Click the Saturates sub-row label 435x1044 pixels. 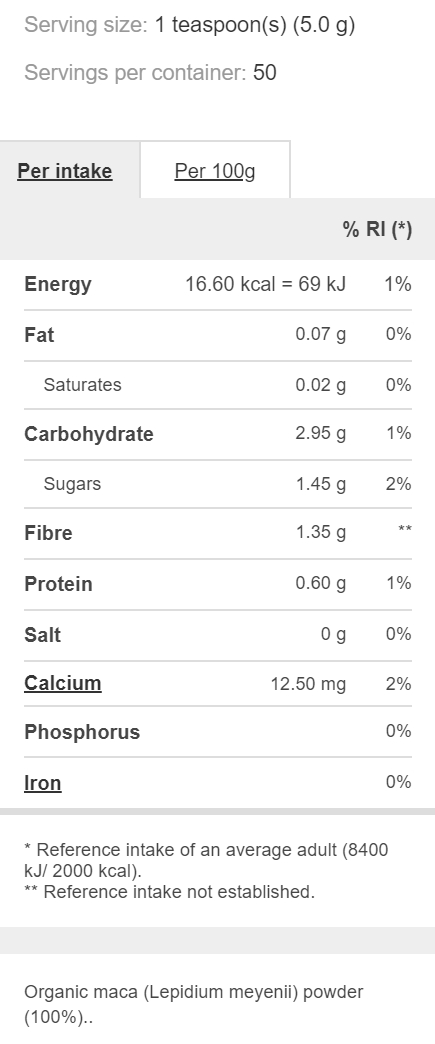83,385
